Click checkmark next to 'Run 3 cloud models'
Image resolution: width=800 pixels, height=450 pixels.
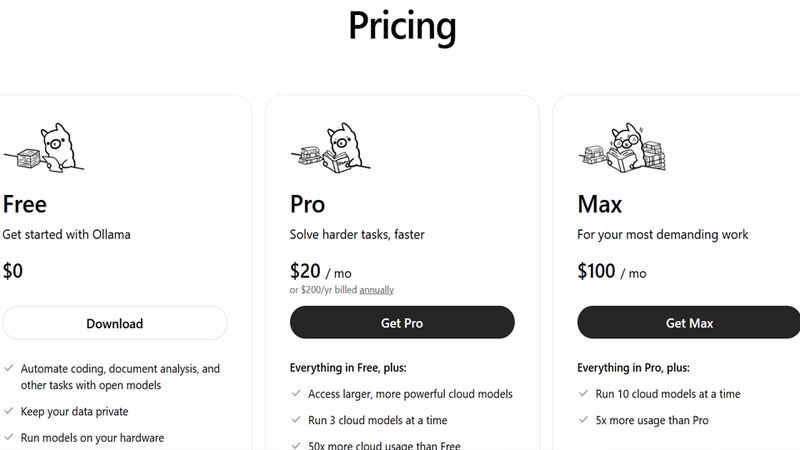click(296, 419)
